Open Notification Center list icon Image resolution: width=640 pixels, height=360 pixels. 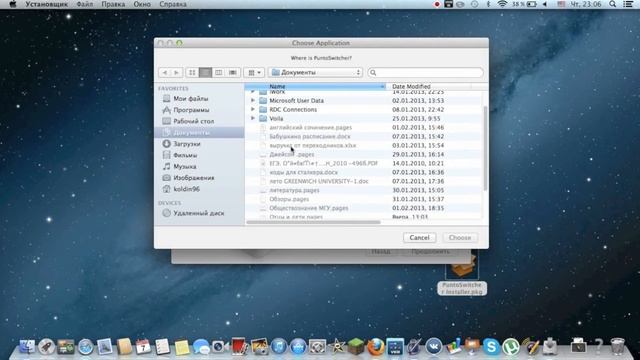[x=628, y=4]
